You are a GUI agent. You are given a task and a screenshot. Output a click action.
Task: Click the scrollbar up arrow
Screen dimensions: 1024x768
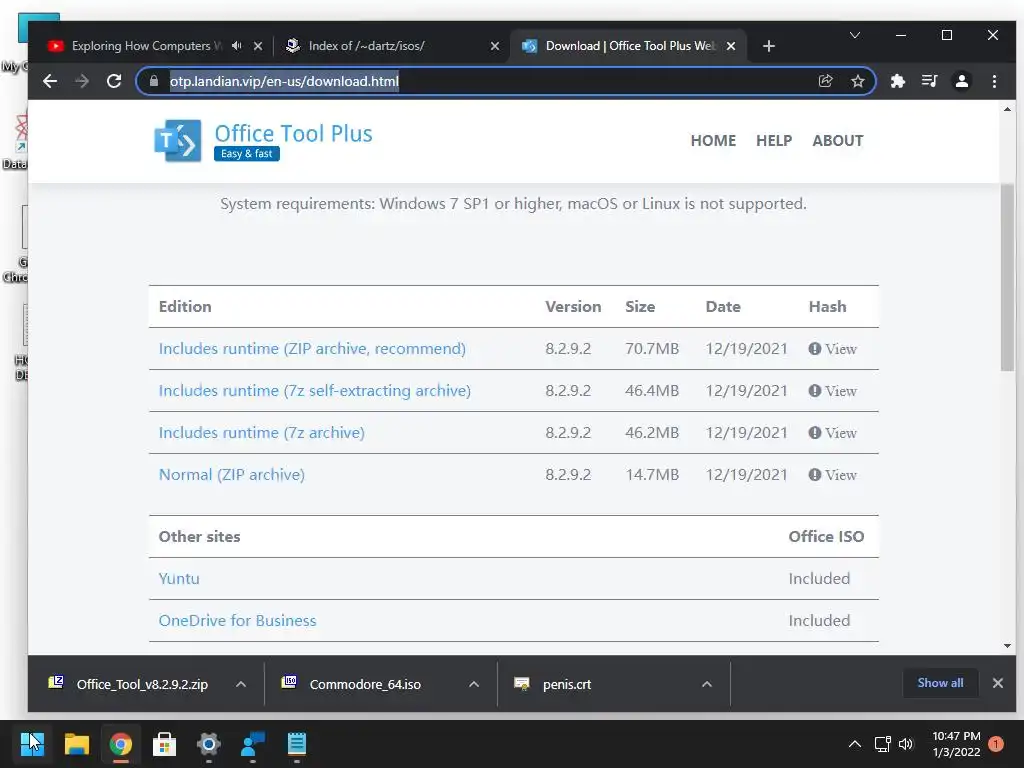click(x=1007, y=109)
